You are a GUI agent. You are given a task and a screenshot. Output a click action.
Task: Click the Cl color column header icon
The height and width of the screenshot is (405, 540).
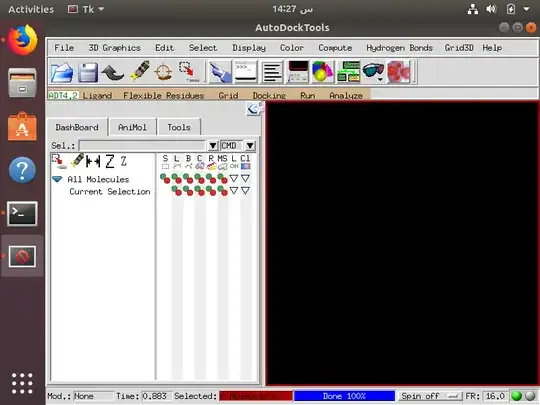(245, 162)
